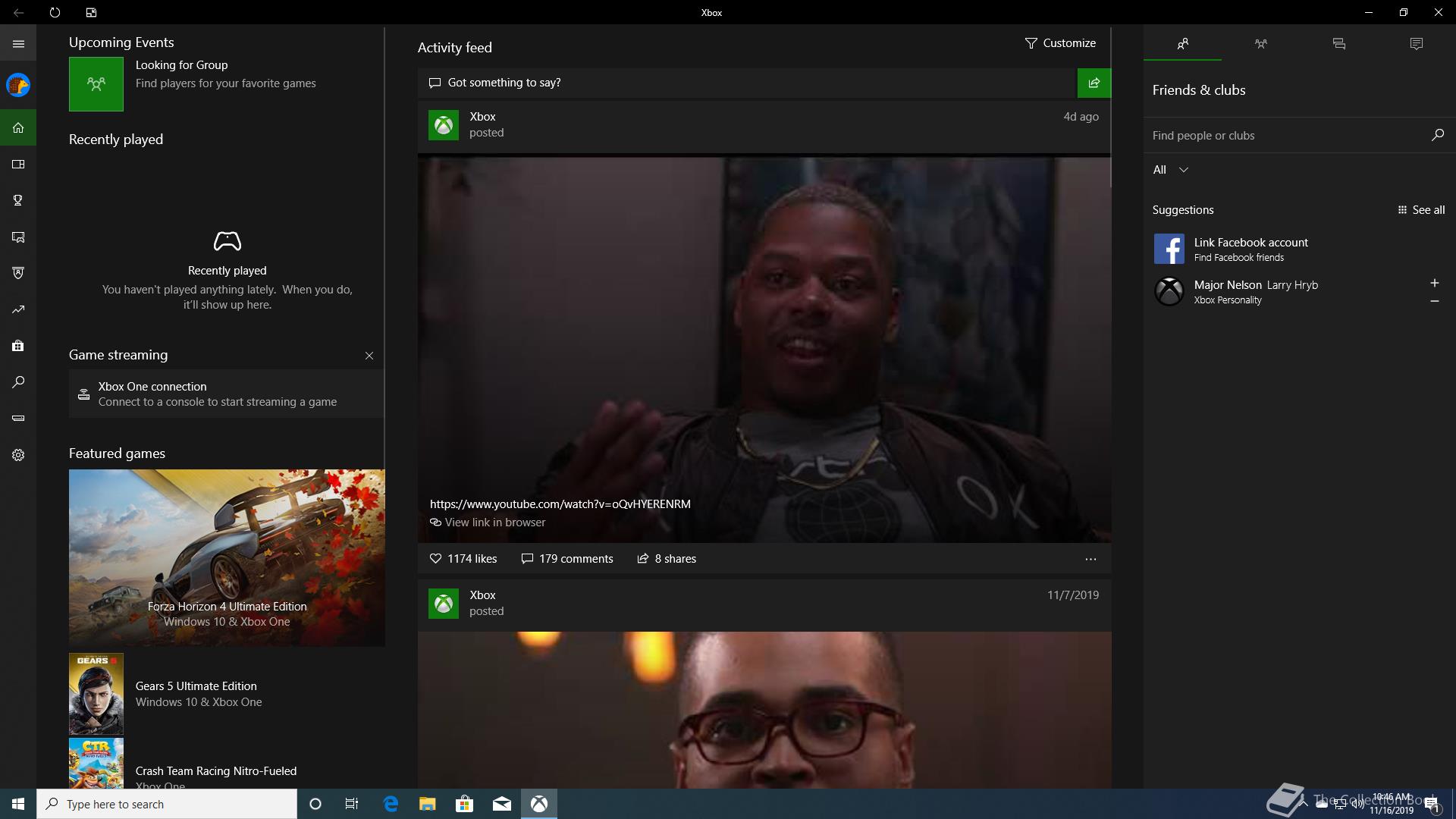This screenshot has width=1456, height=819.
Task: Open the hamburger menu in the sidebar
Action: [x=18, y=44]
